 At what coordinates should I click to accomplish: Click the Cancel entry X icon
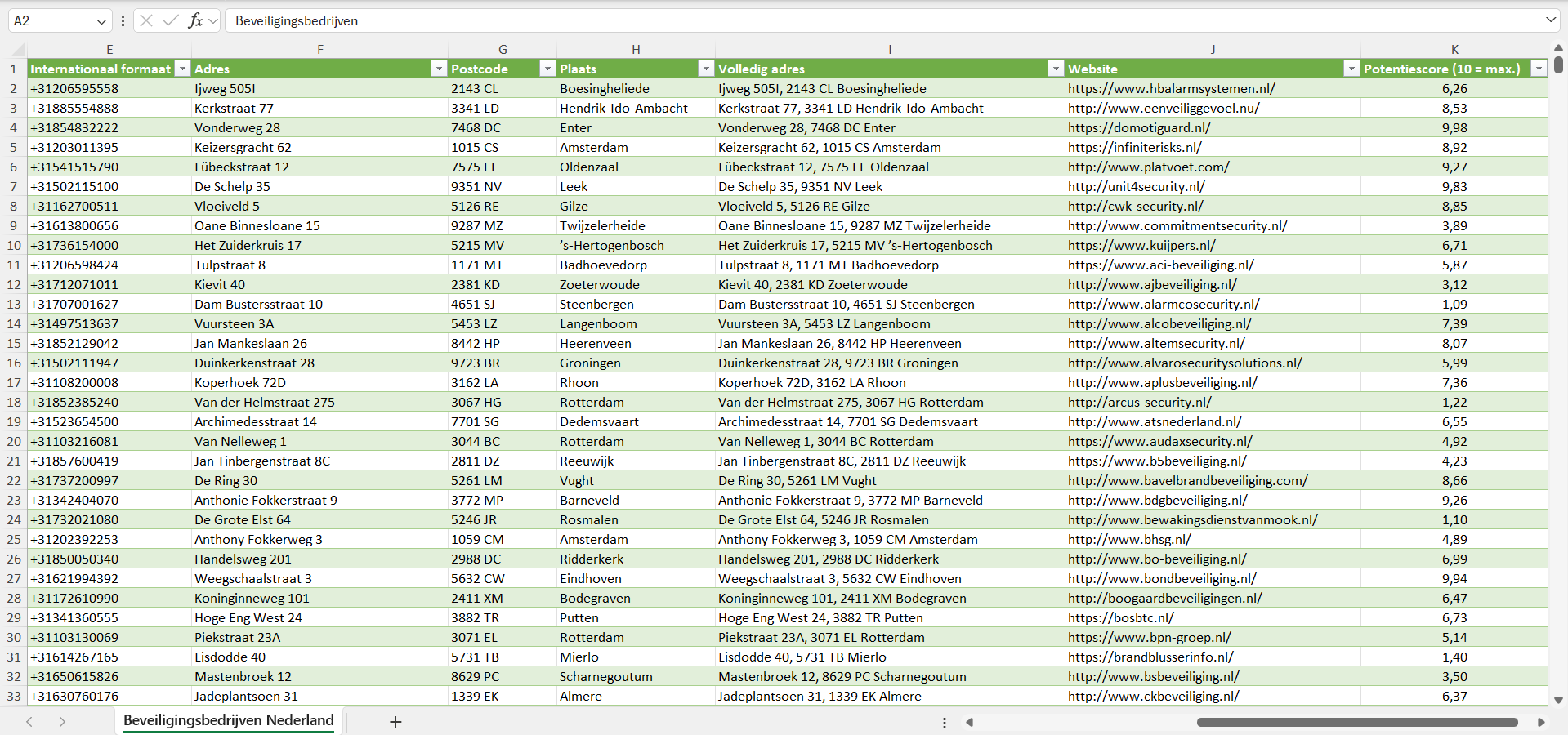(146, 20)
